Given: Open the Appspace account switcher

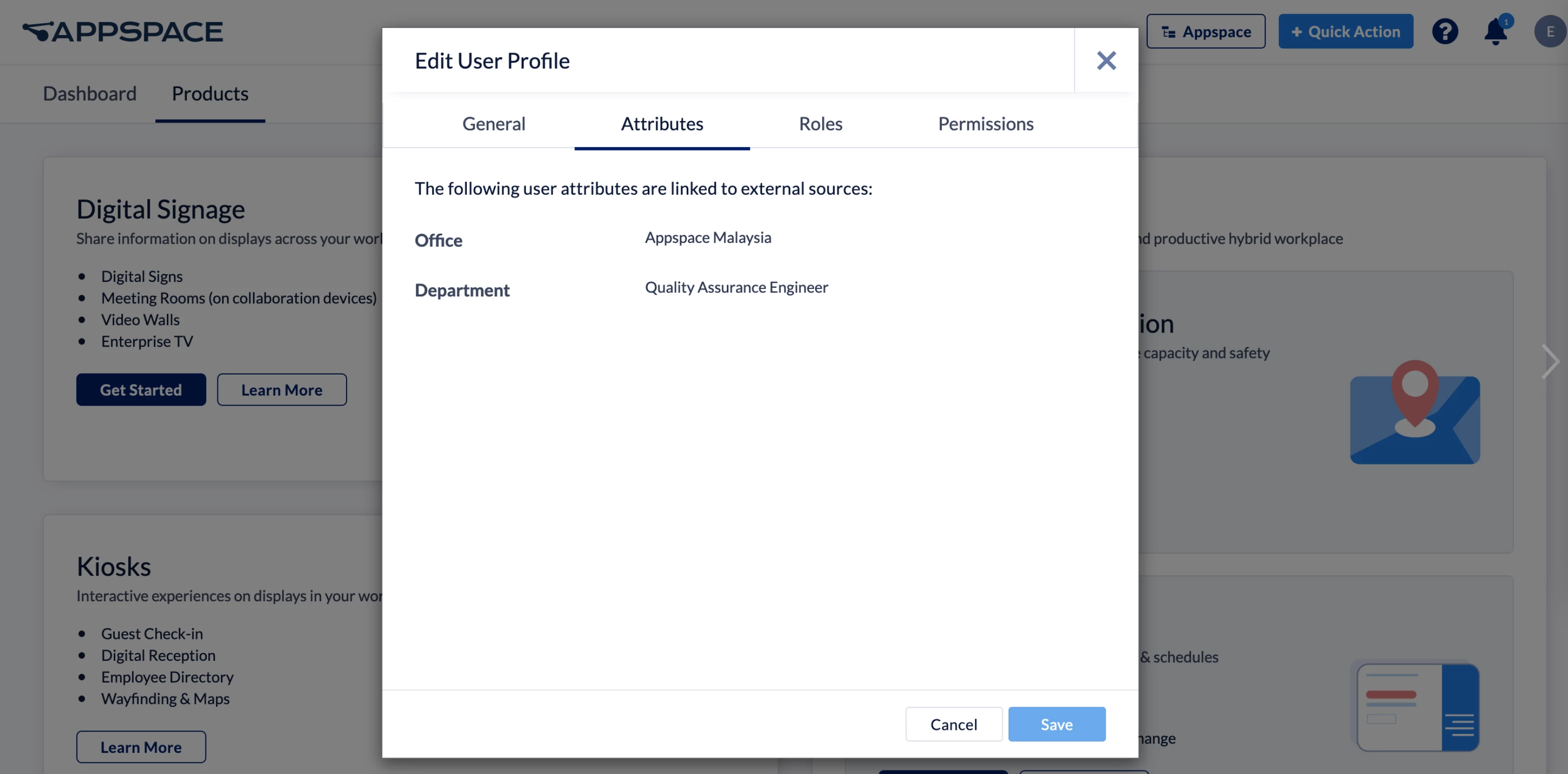Looking at the screenshot, I should 1205,32.
